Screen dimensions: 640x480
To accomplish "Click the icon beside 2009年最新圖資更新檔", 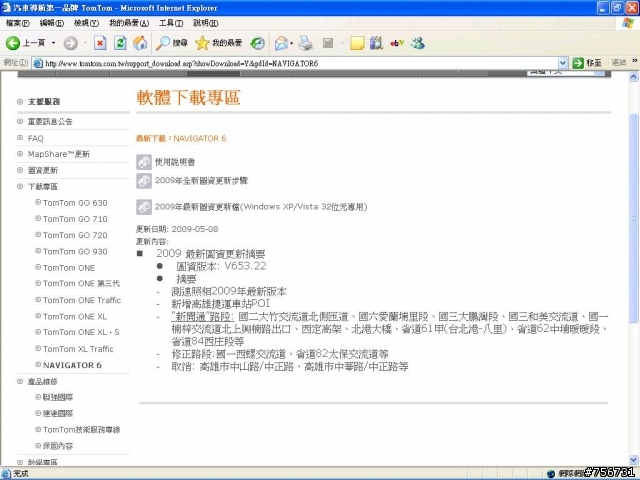I will coord(144,207).
